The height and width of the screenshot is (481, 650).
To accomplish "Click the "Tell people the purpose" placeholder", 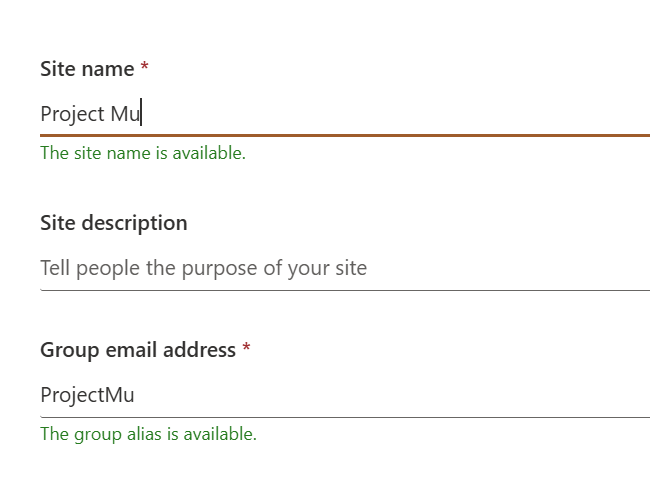I will pyautogui.click(x=203, y=268).
